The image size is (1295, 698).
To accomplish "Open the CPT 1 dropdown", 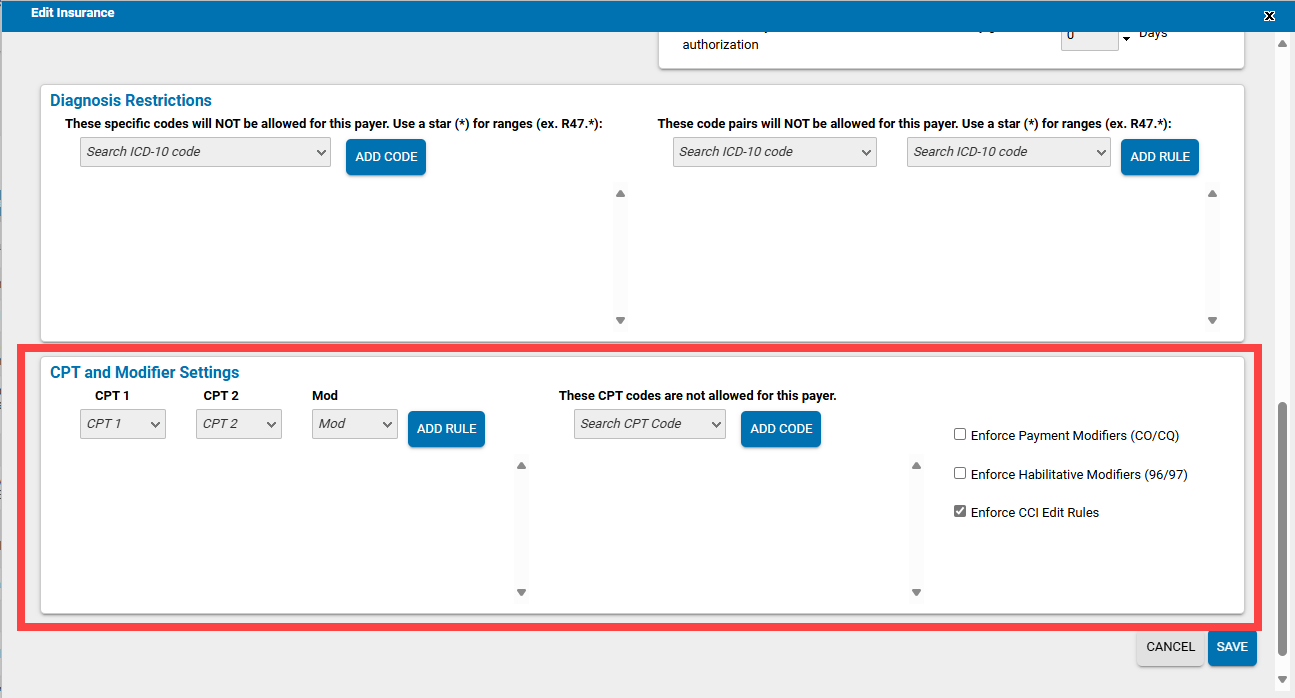I will 122,423.
